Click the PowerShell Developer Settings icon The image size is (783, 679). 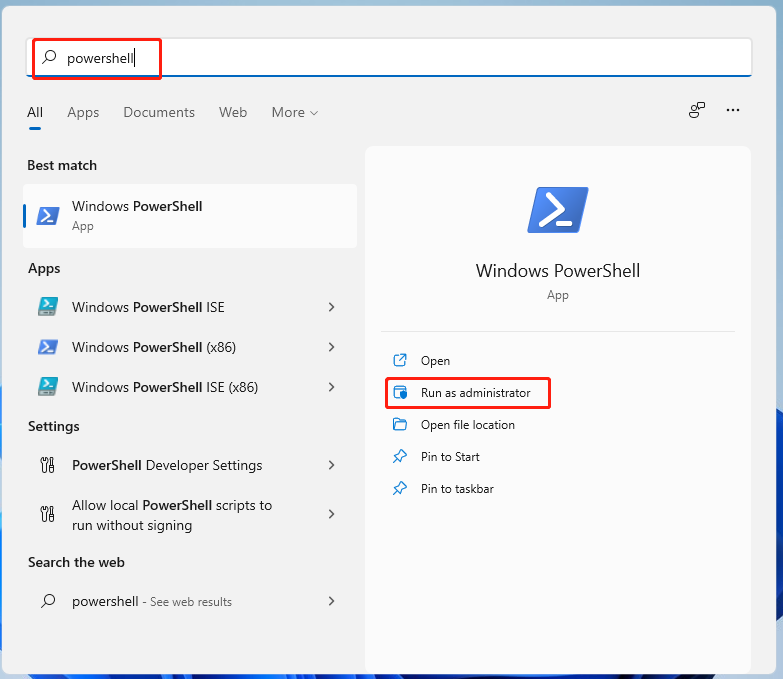coord(47,465)
